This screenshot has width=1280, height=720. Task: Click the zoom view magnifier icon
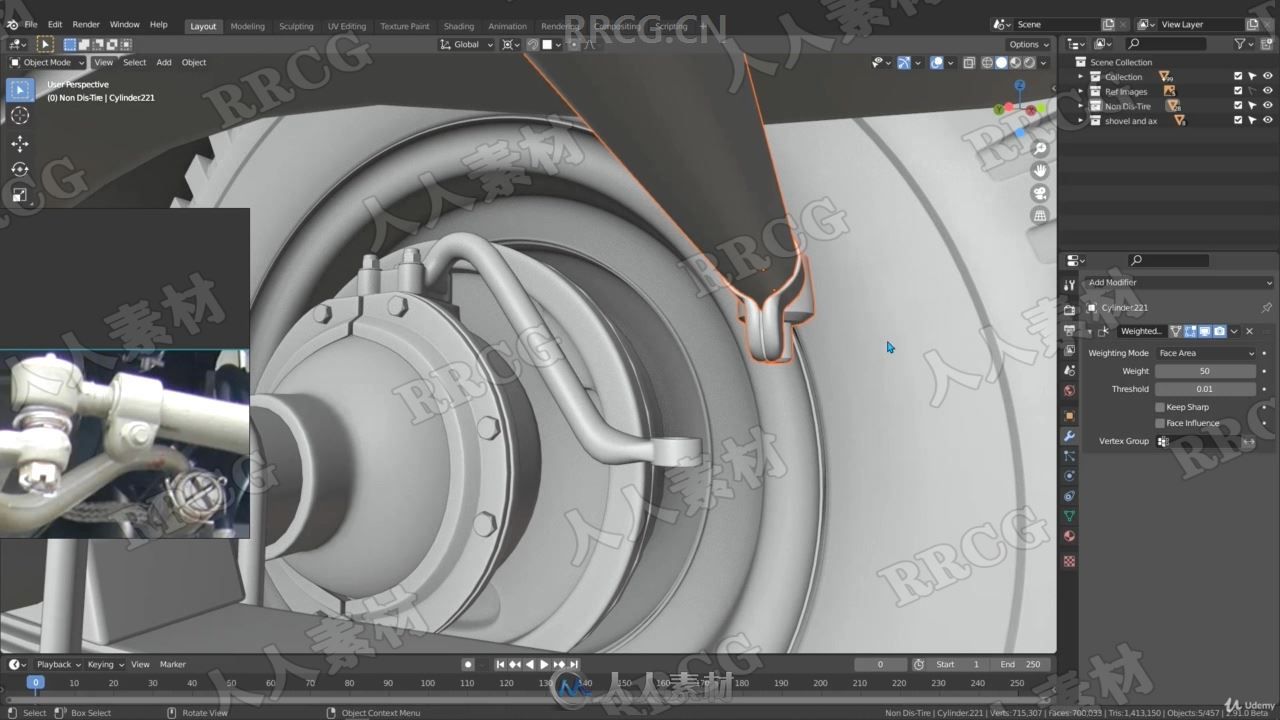(1040, 149)
